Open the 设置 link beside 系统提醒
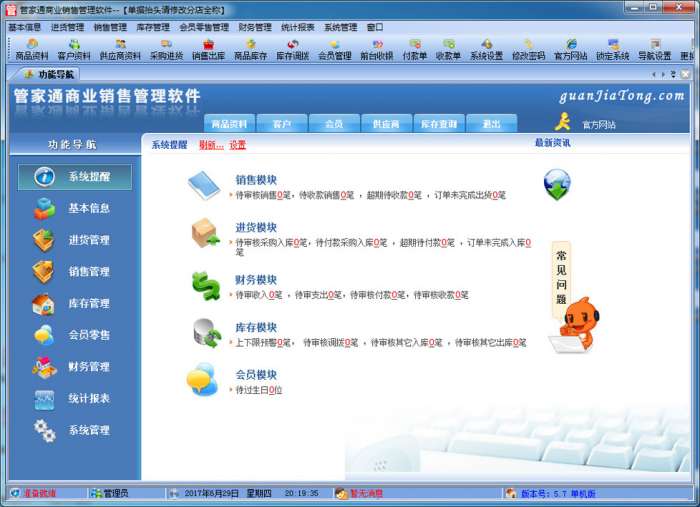 click(x=238, y=145)
